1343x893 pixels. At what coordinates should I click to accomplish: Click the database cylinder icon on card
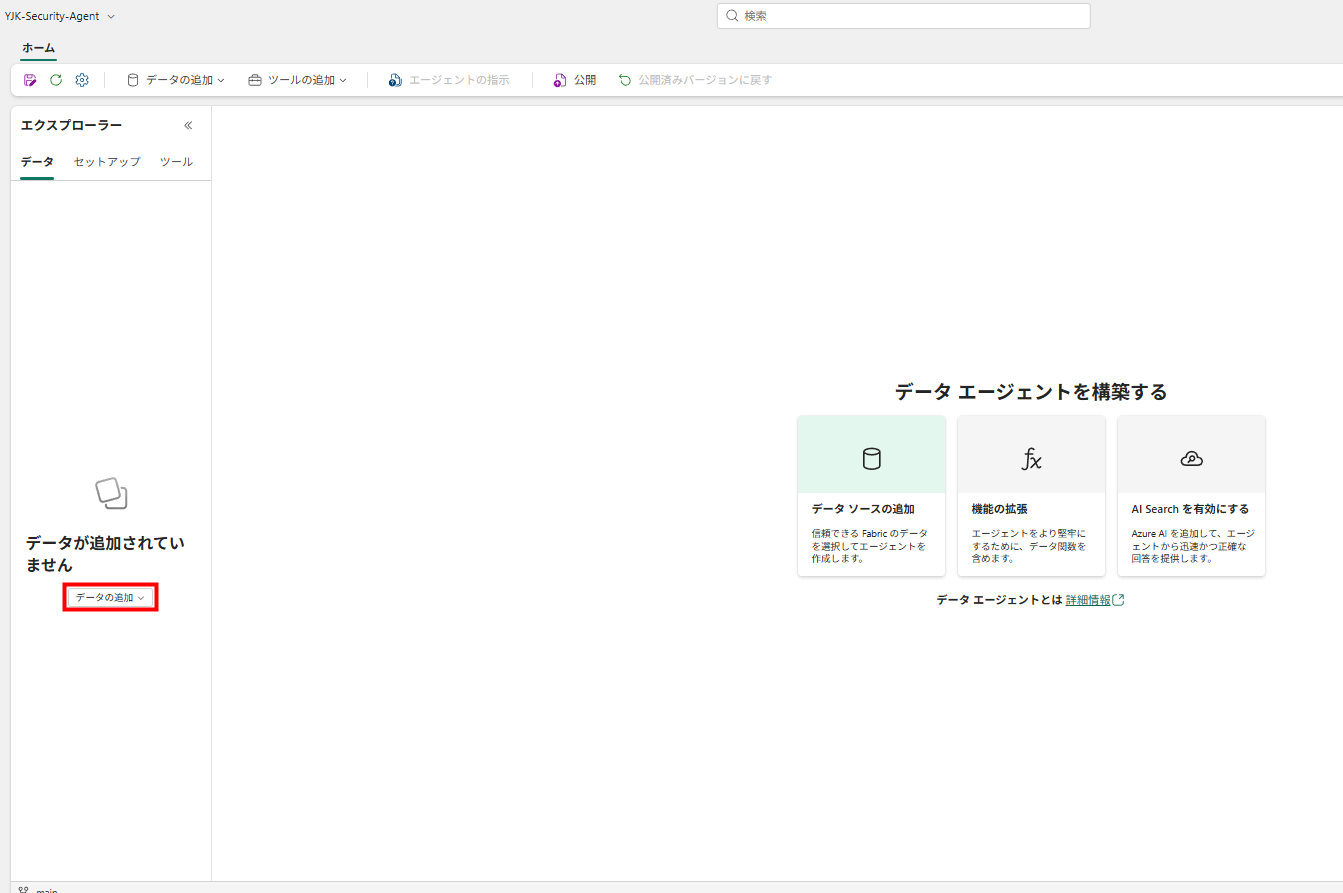(x=871, y=459)
